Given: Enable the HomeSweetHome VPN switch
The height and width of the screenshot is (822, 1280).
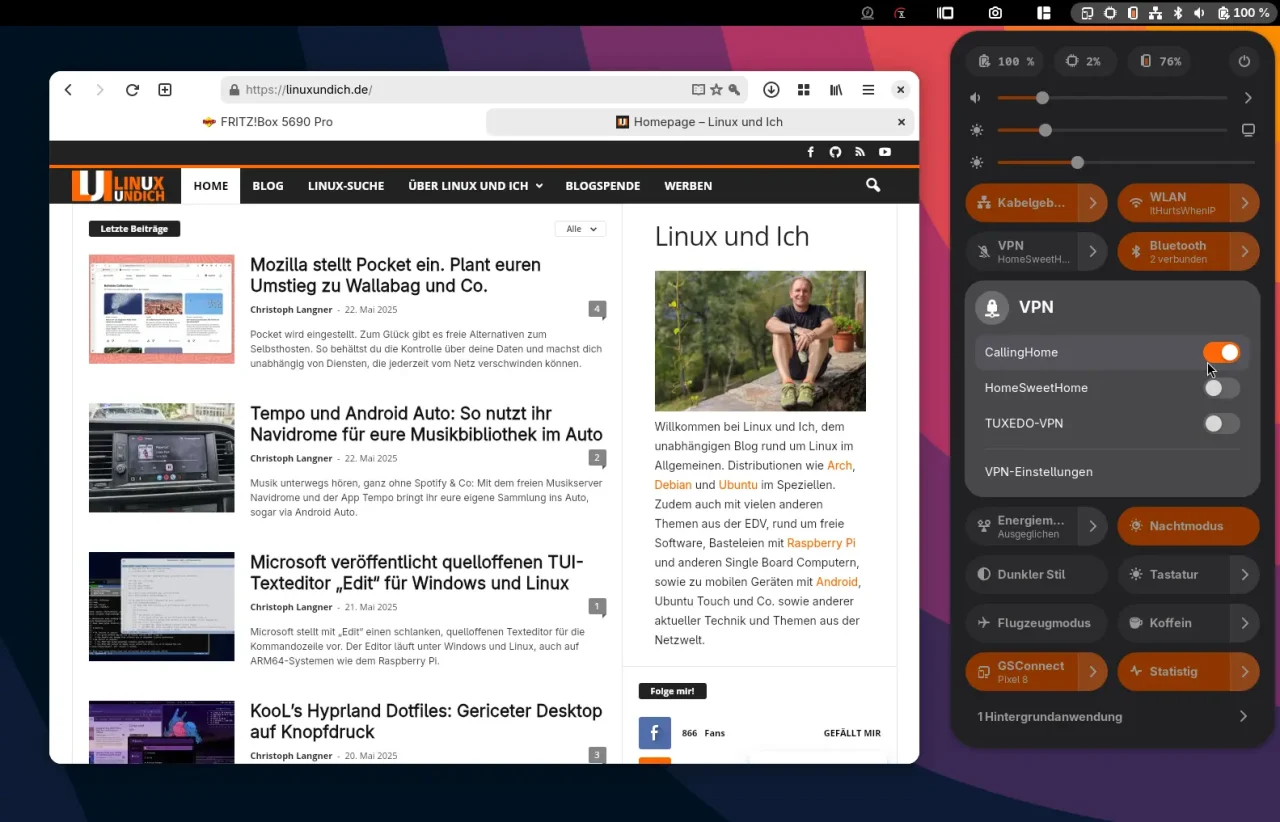Looking at the screenshot, I should 1221,388.
